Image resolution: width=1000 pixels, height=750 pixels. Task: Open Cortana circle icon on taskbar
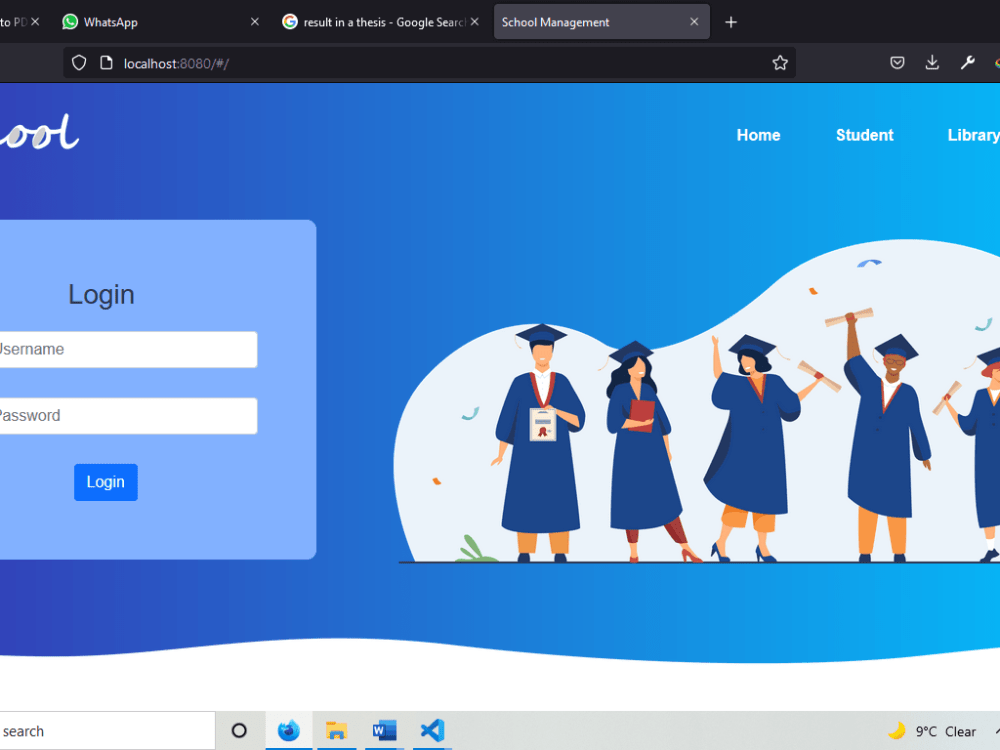[239, 731]
